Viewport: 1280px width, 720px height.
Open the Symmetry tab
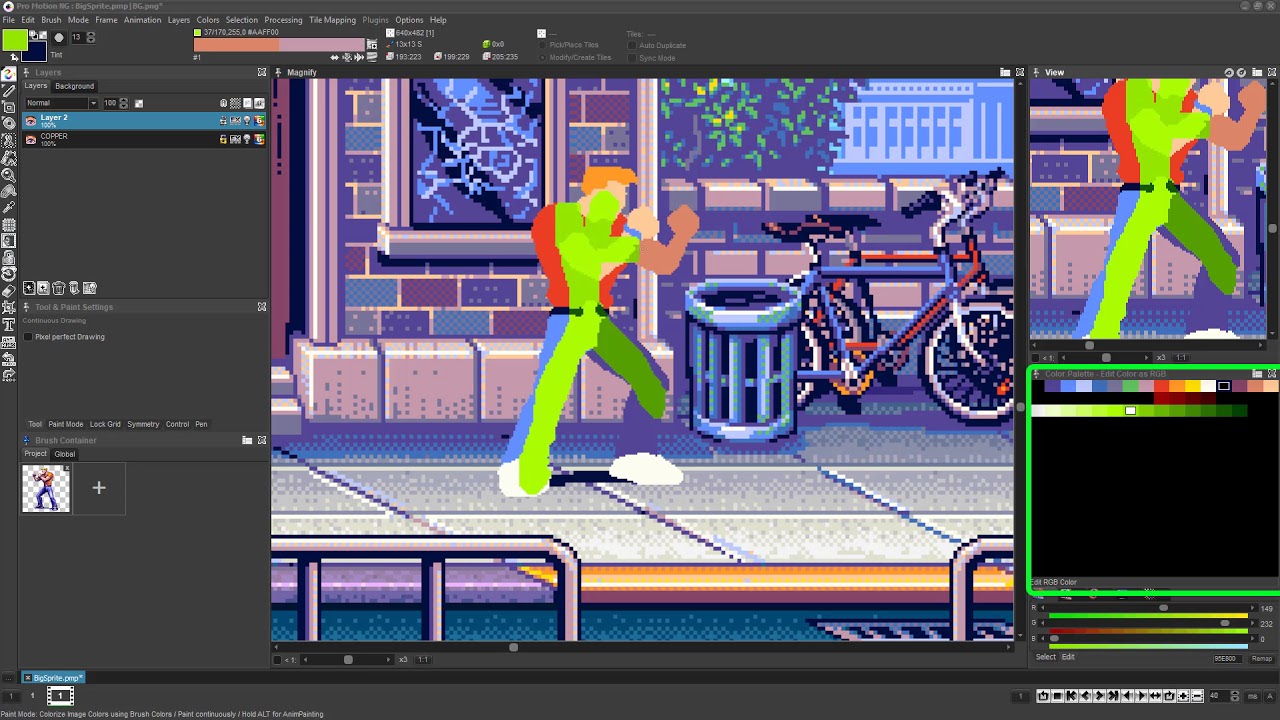tap(143, 424)
